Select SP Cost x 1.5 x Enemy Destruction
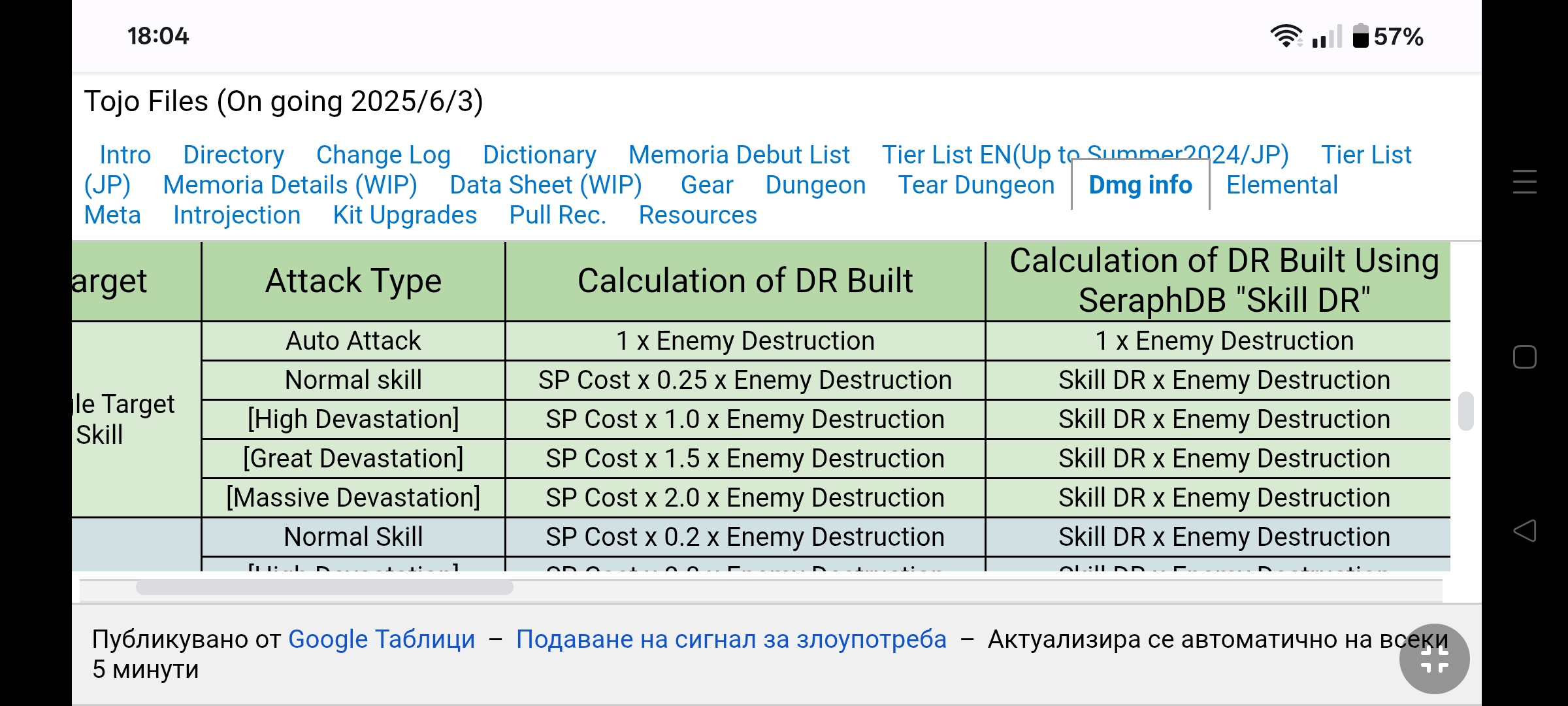 click(x=745, y=458)
